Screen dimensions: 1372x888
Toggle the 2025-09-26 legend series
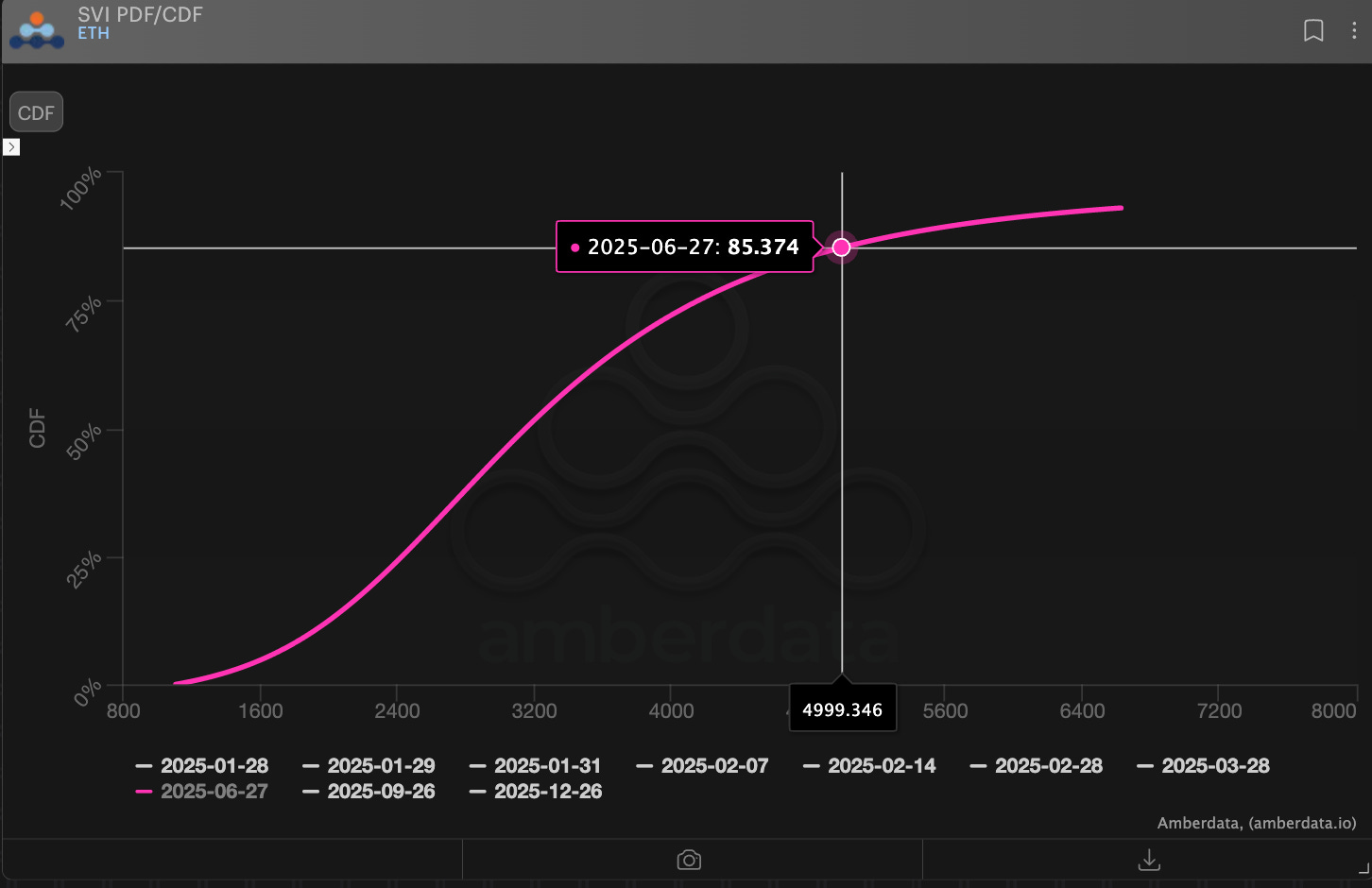(x=369, y=791)
